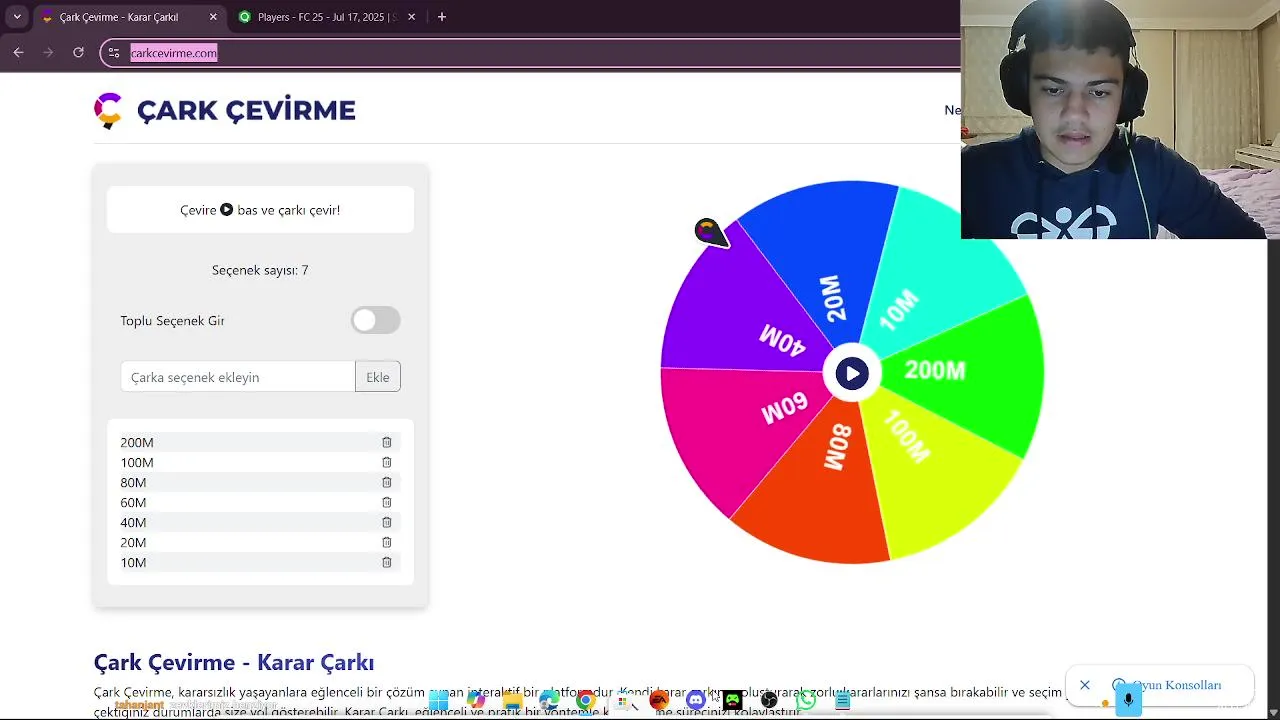Click the wheel pointer marker icon
Screen dimensions: 1280x720
(710, 232)
